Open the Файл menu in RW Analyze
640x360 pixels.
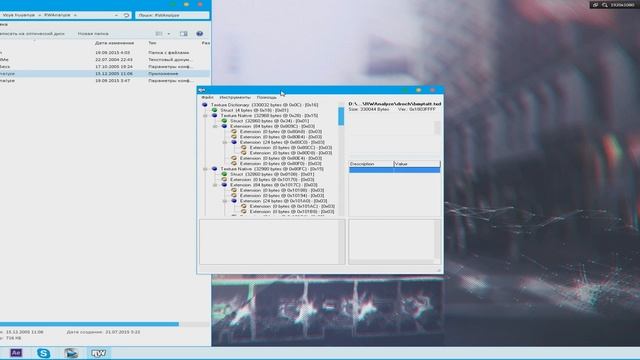click(207, 98)
